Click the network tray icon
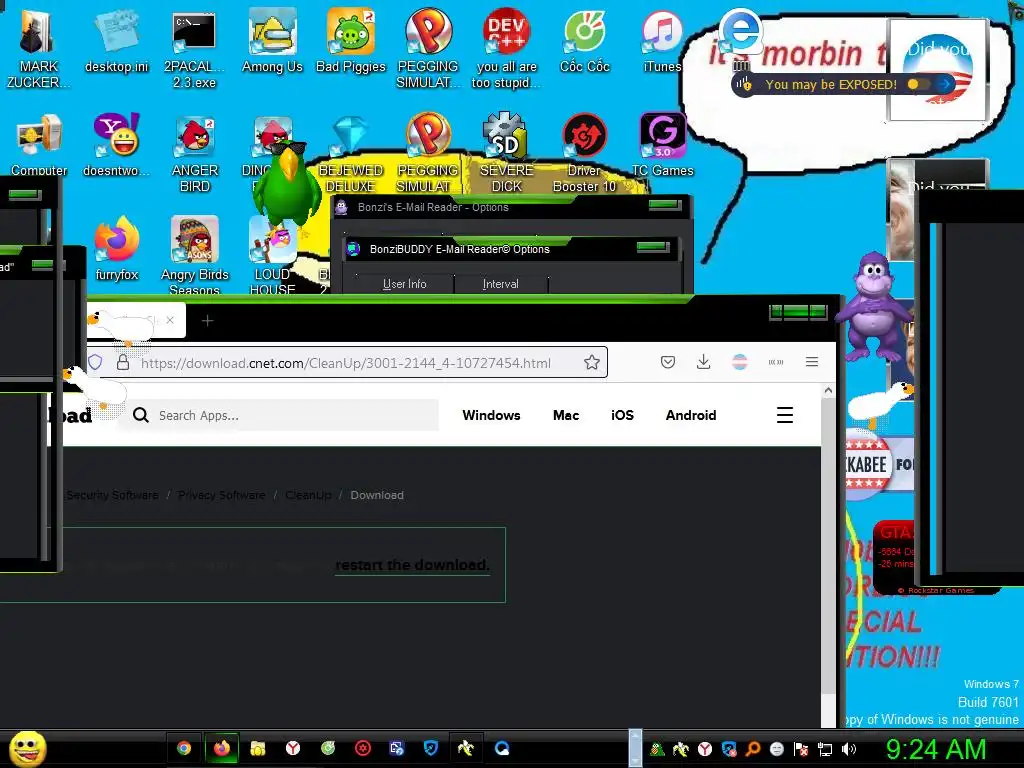1024x768 pixels. 825,749
